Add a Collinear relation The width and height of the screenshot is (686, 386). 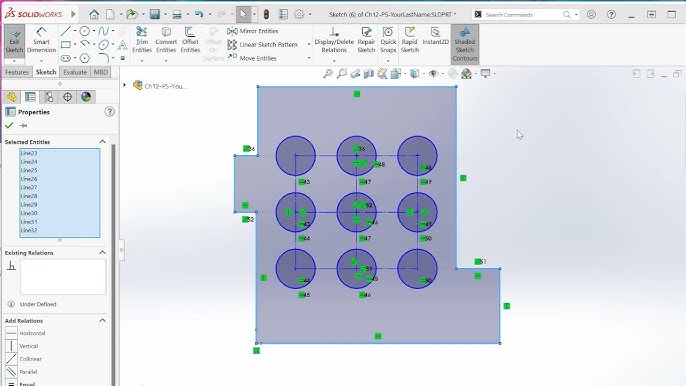point(24,359)
